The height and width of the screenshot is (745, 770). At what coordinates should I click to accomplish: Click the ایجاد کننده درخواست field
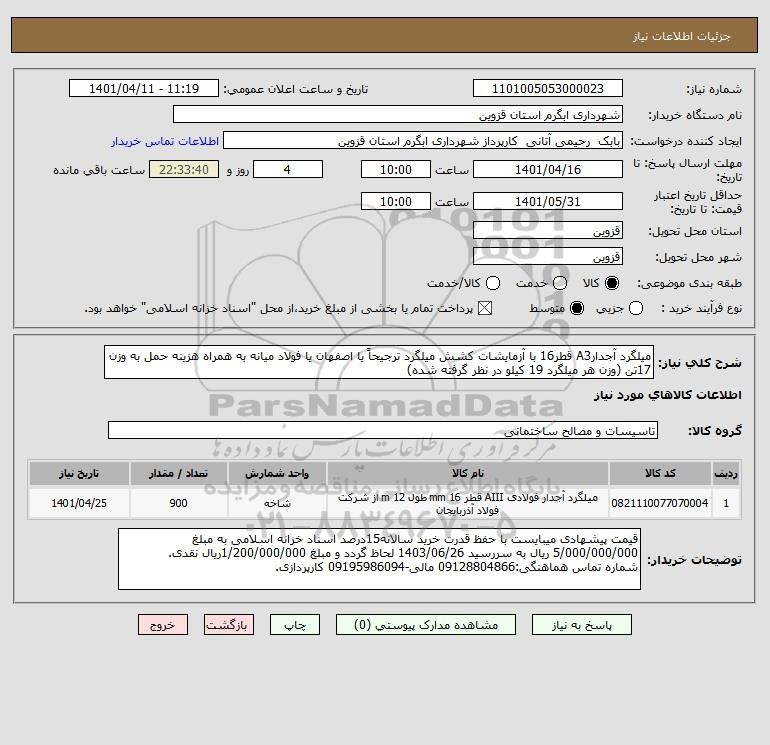[x=423, y=140]
